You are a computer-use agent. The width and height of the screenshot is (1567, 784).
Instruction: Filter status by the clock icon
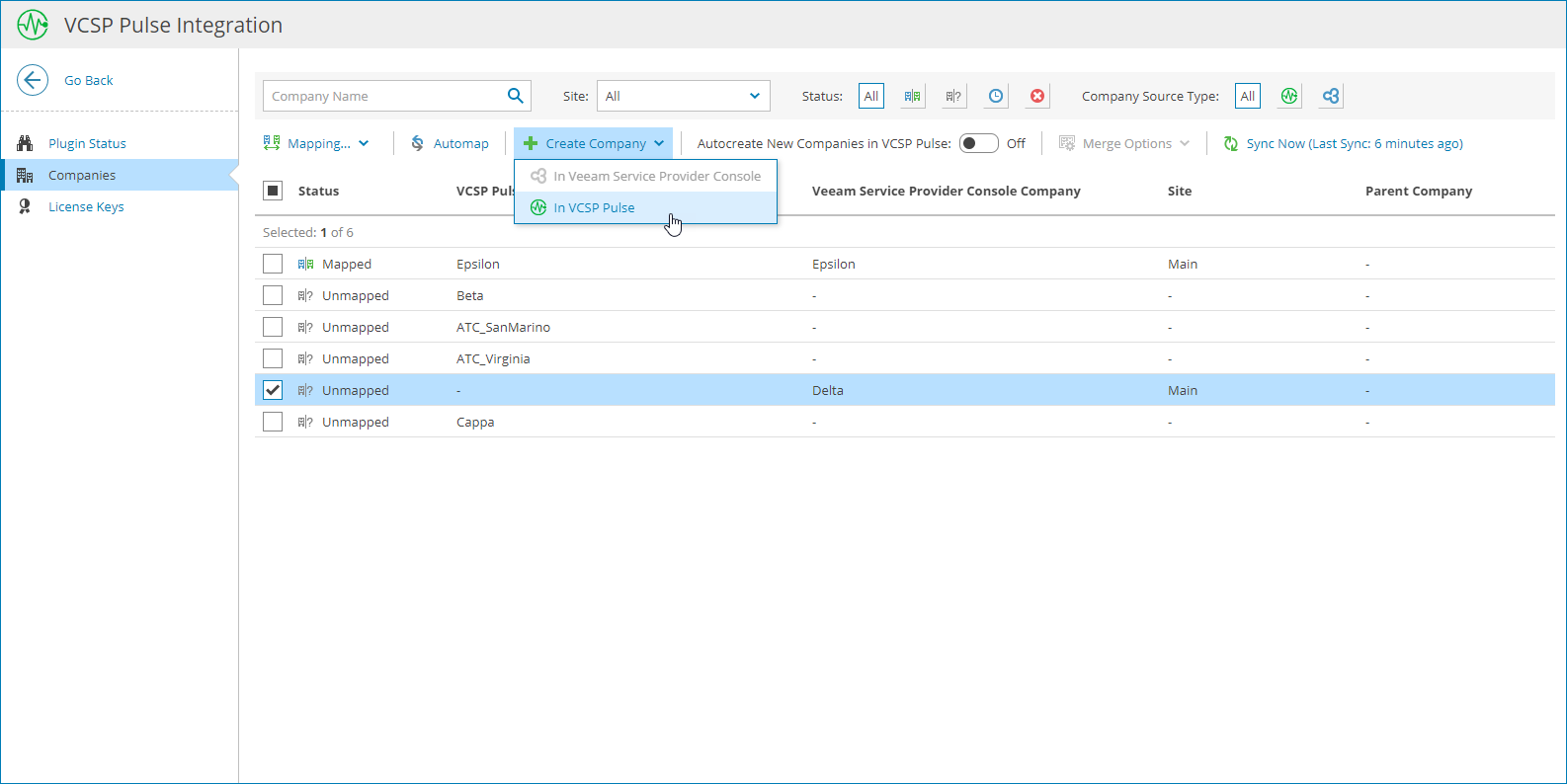pos(996,96)
